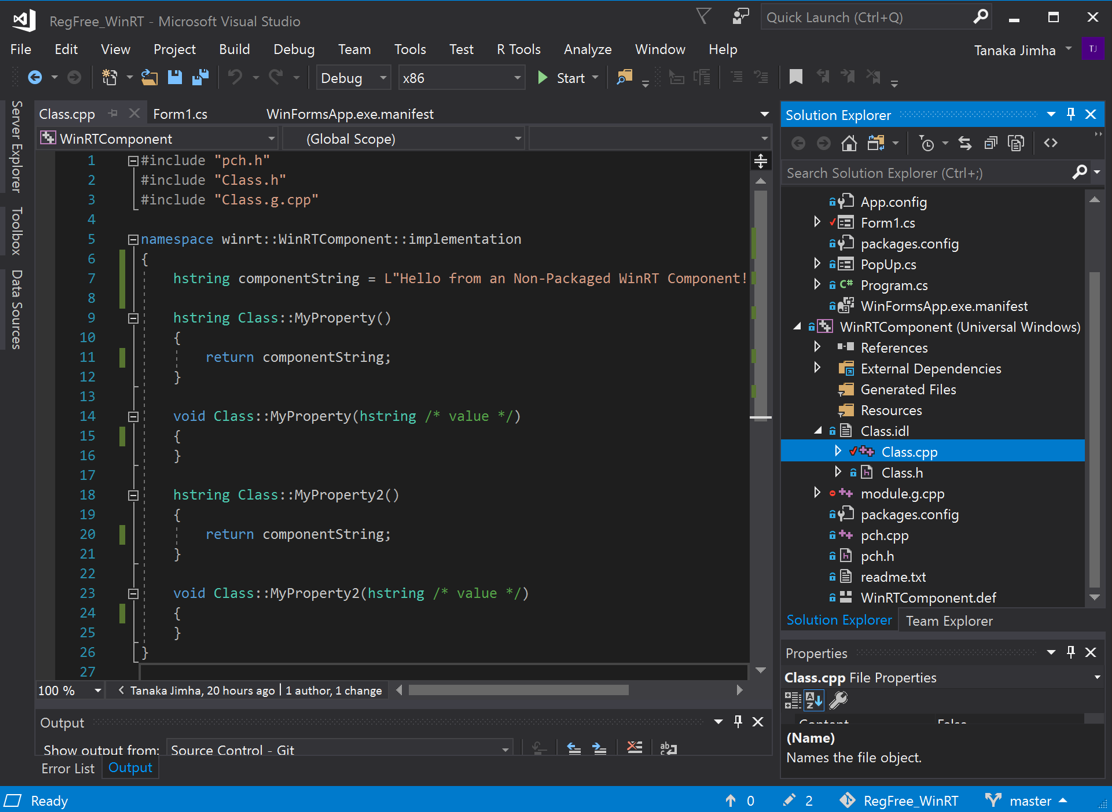
Task: Click the Save All toolbar icon
Action: point(200,78)
